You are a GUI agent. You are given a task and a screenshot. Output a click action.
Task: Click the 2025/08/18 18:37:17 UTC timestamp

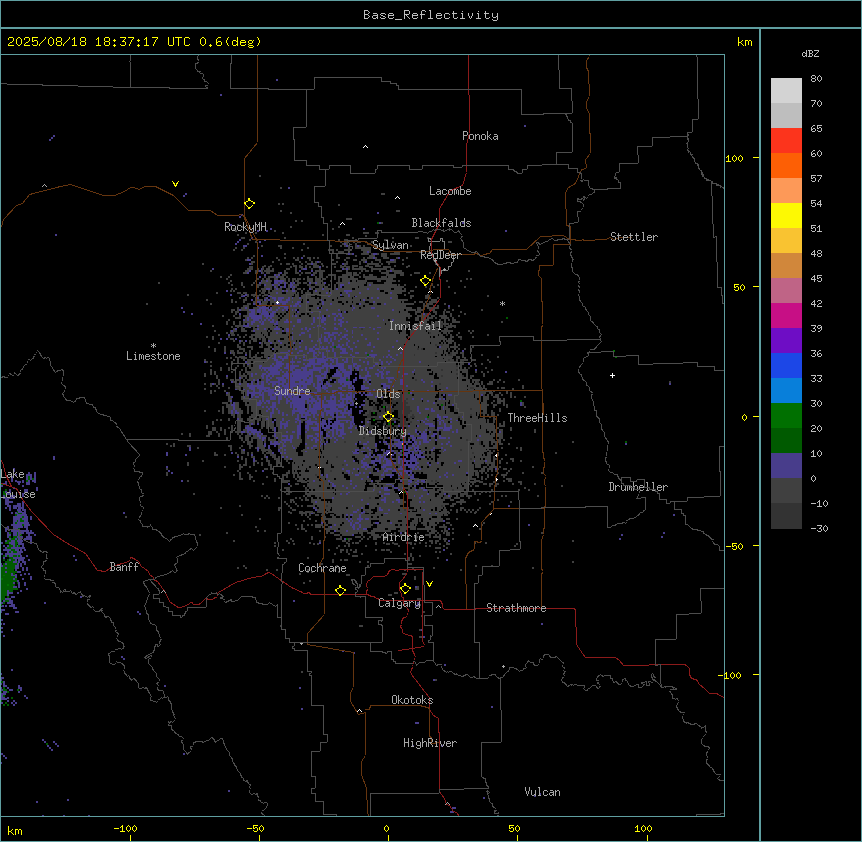(x=98, y=42)
